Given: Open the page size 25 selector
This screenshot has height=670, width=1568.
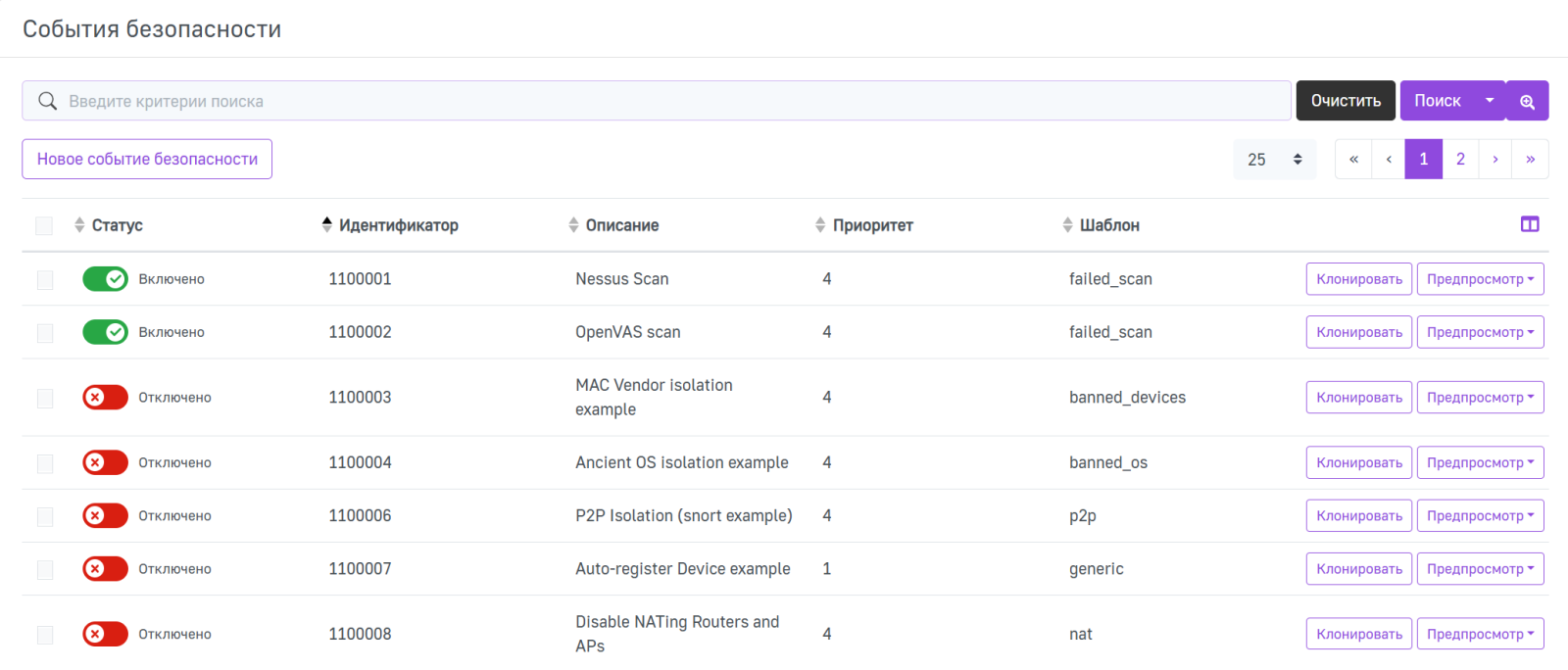Looking at the screenshot, I should (x=1274, y=159).
